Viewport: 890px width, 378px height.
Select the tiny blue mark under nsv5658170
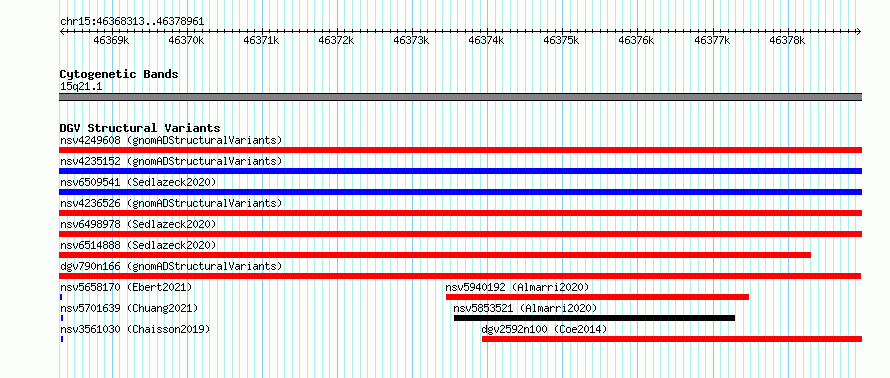pyautogui.click(x=61, y=297)
